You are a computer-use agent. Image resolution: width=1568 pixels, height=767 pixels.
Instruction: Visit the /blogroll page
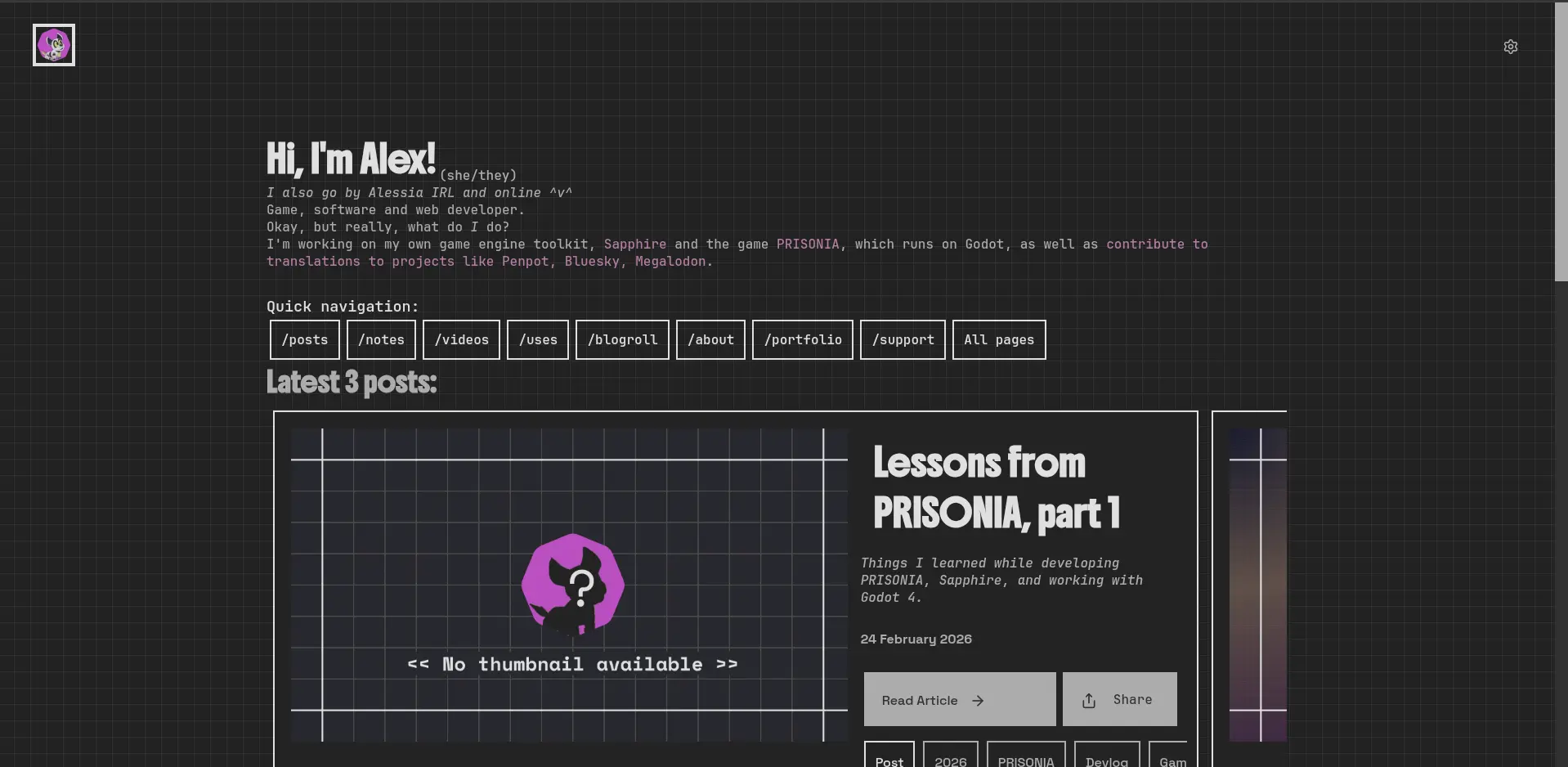[622, 339]
